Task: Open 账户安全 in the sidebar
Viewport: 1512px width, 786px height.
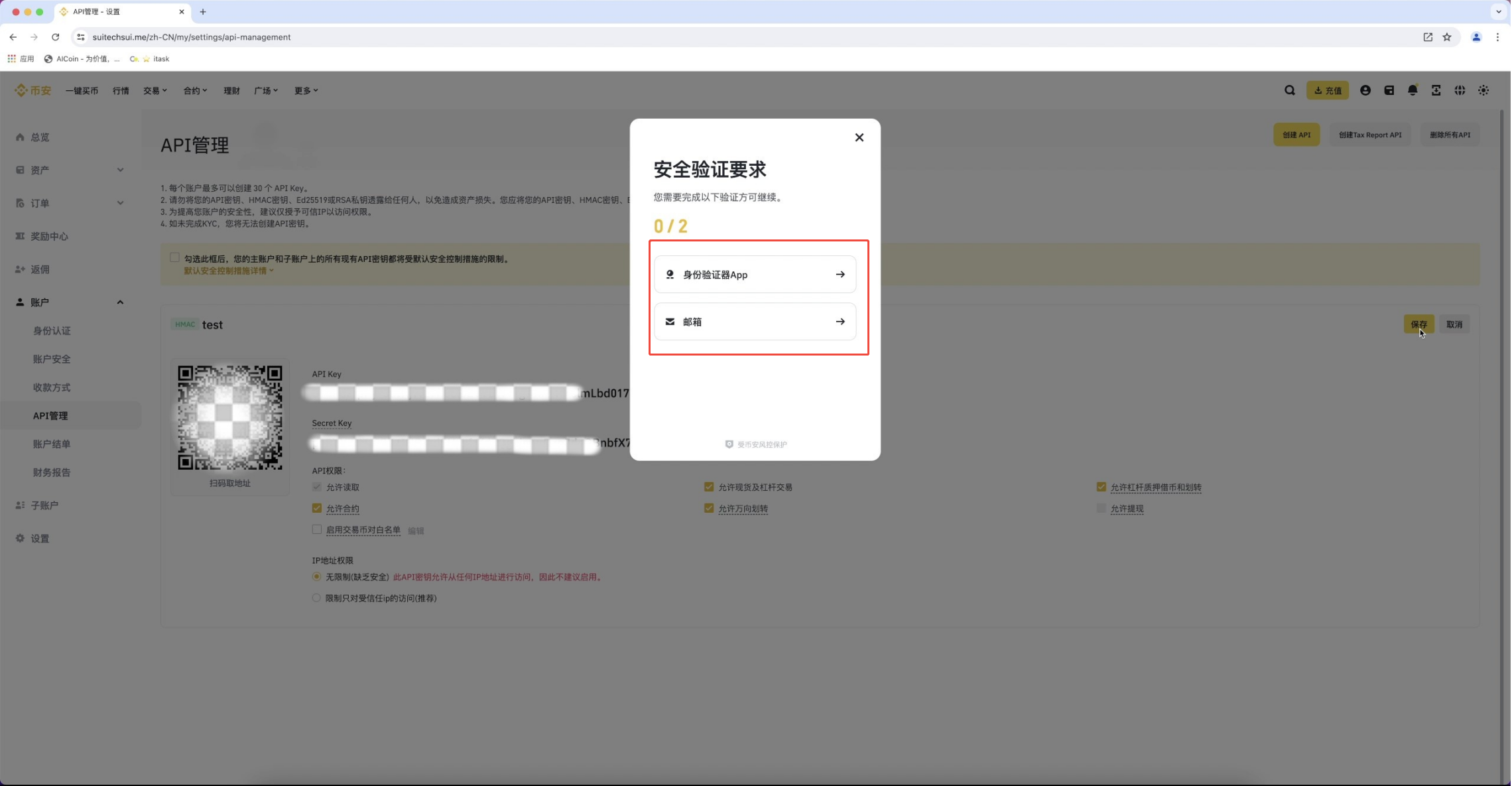Action: [52, 360]
